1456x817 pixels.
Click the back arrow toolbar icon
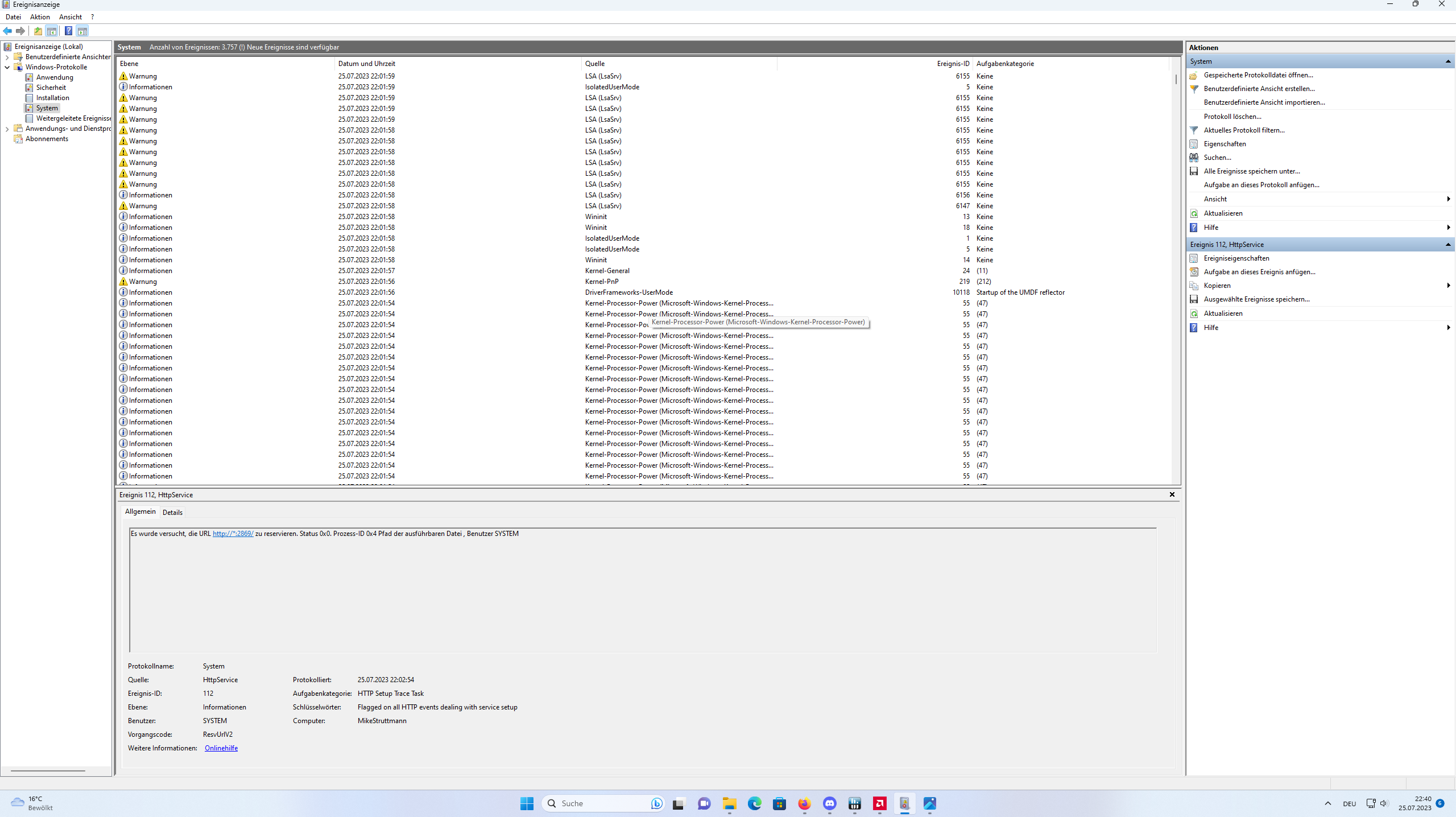(x=7, y=31)
